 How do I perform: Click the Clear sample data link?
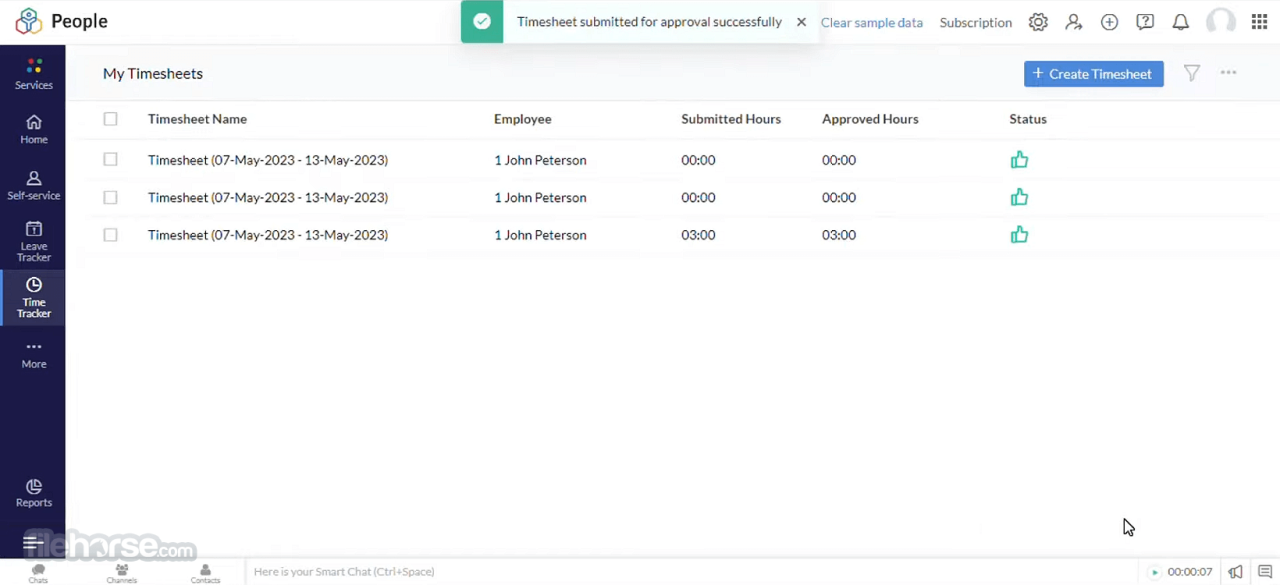pos(871,21)
